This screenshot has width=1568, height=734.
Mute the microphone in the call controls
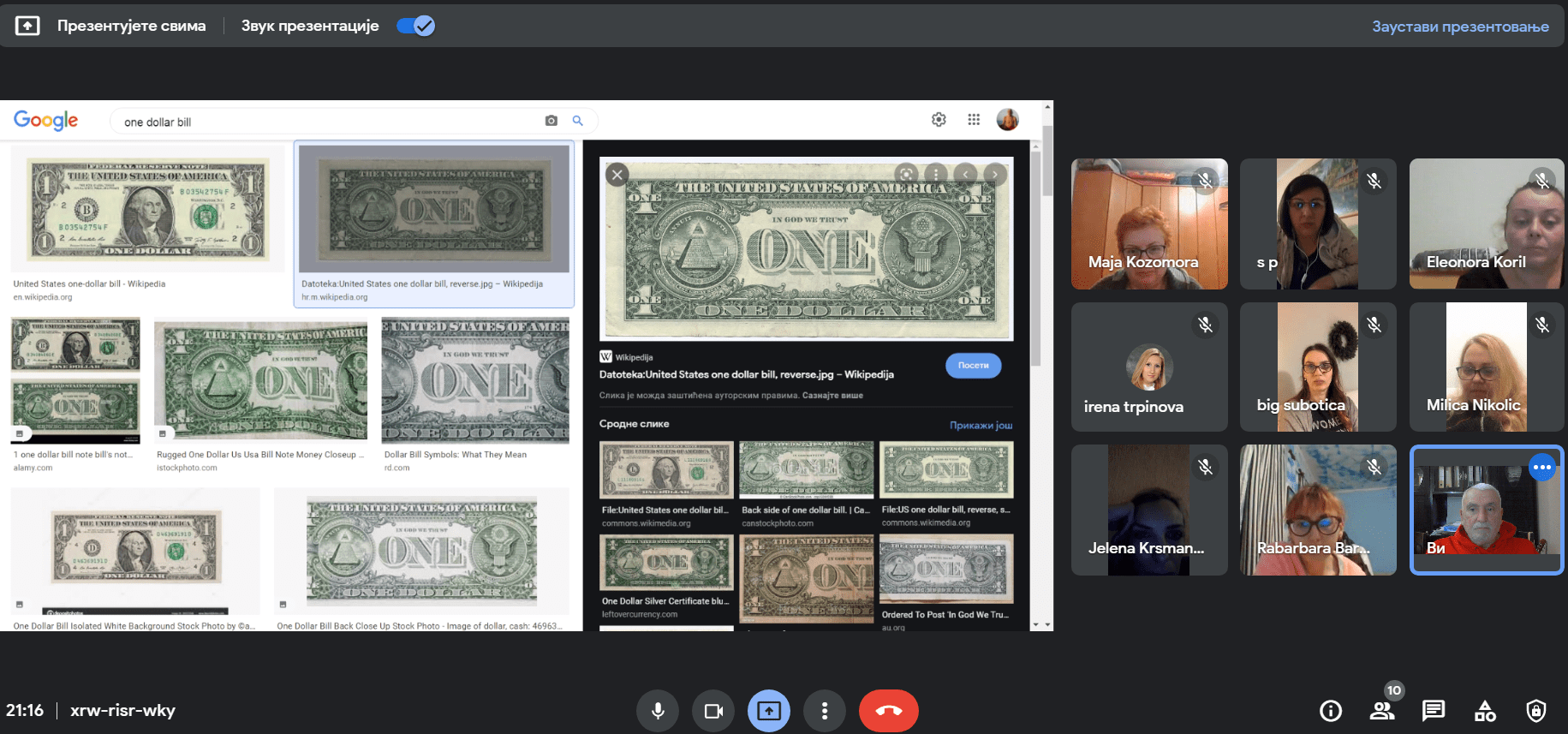click(658, 711)
